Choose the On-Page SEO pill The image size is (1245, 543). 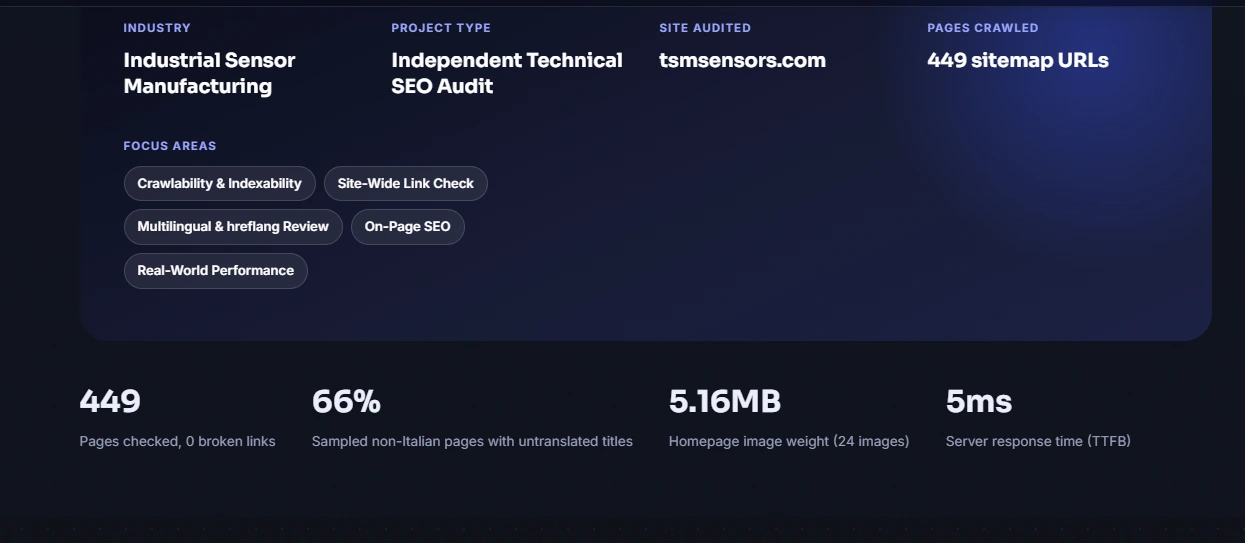[x=408, y=227]
